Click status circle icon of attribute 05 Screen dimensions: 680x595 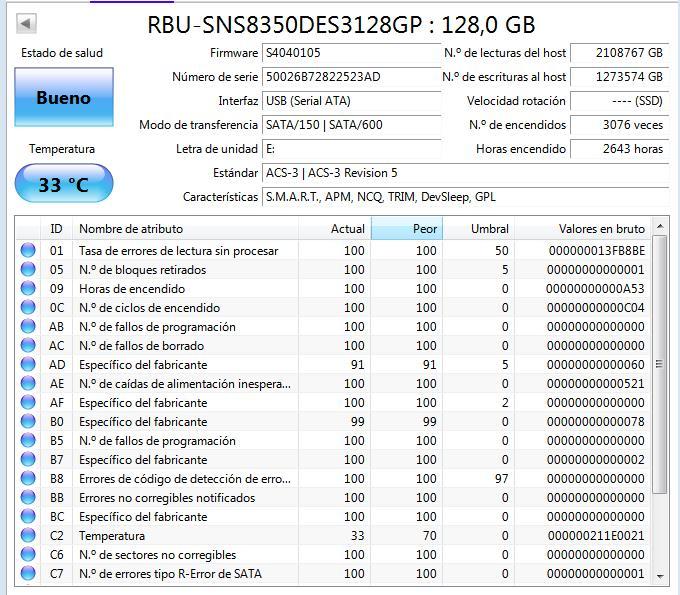(28, 270)
